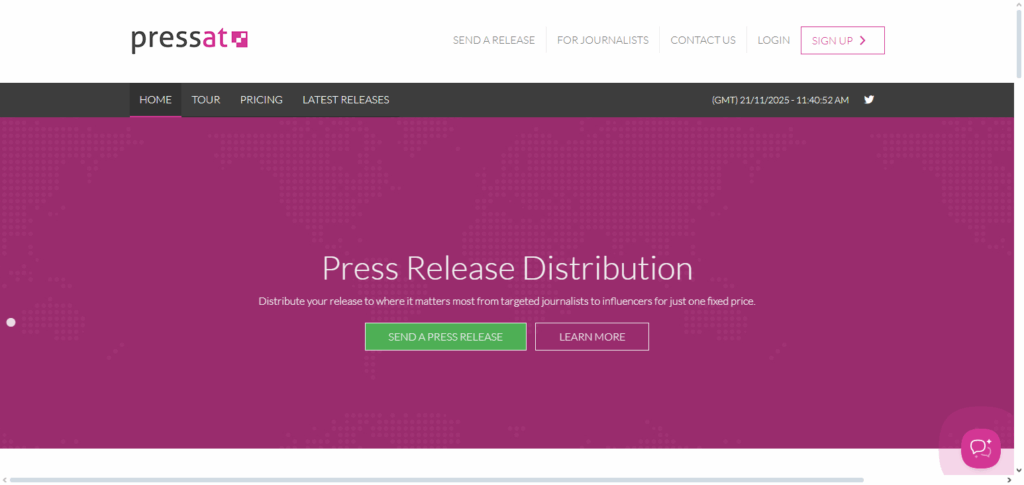Open the chat support widget

[980, 447]
